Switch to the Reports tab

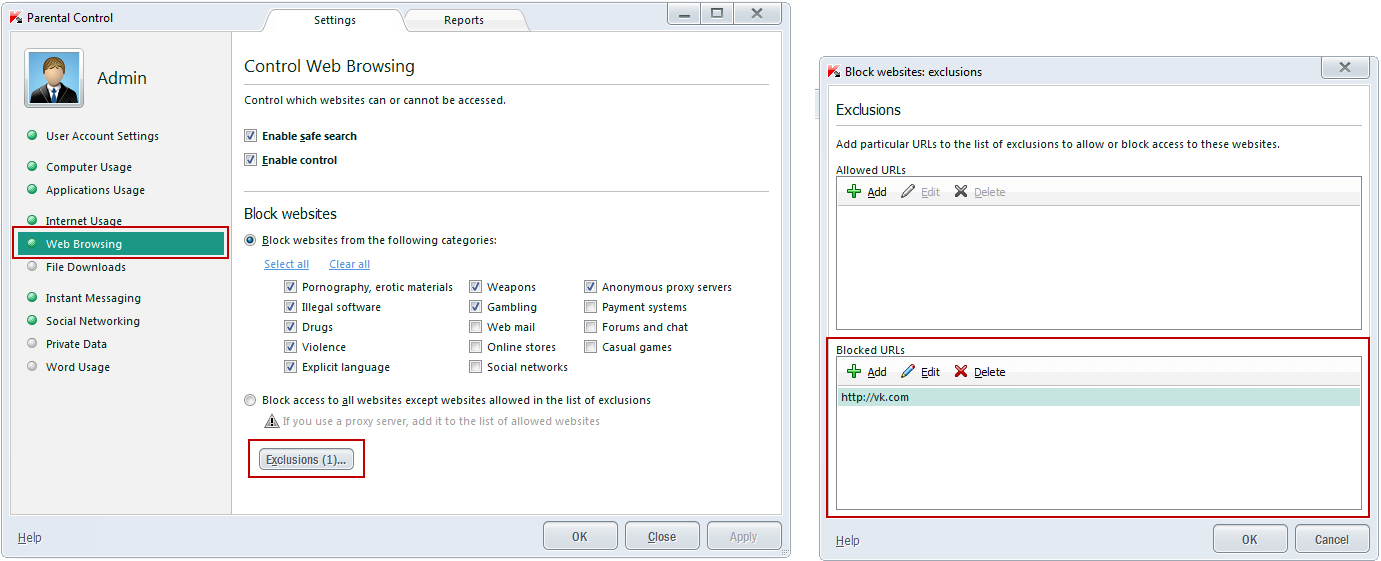pyautogui.click(x=464, y=20)
